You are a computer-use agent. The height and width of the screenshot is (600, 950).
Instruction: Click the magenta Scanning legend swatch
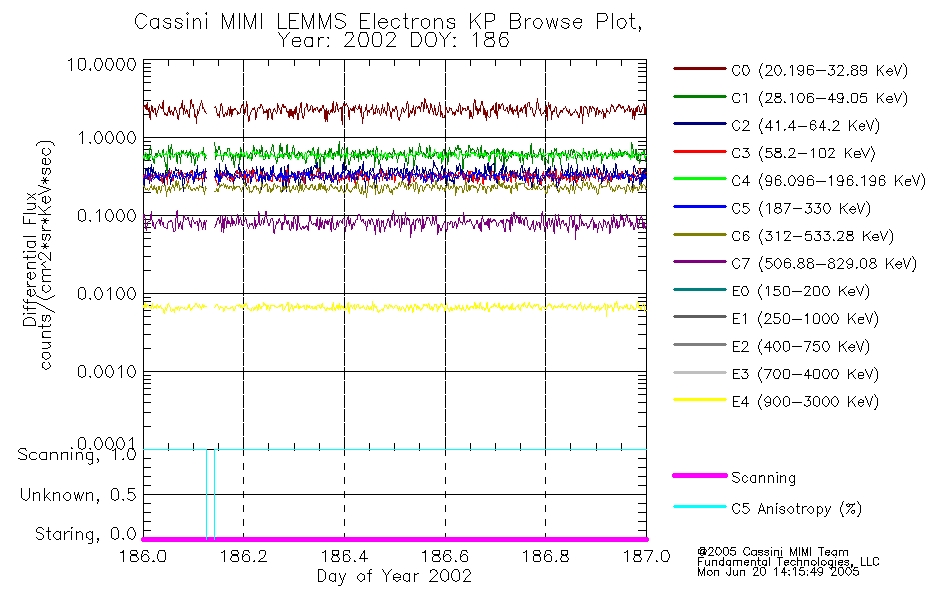[699, 476]
